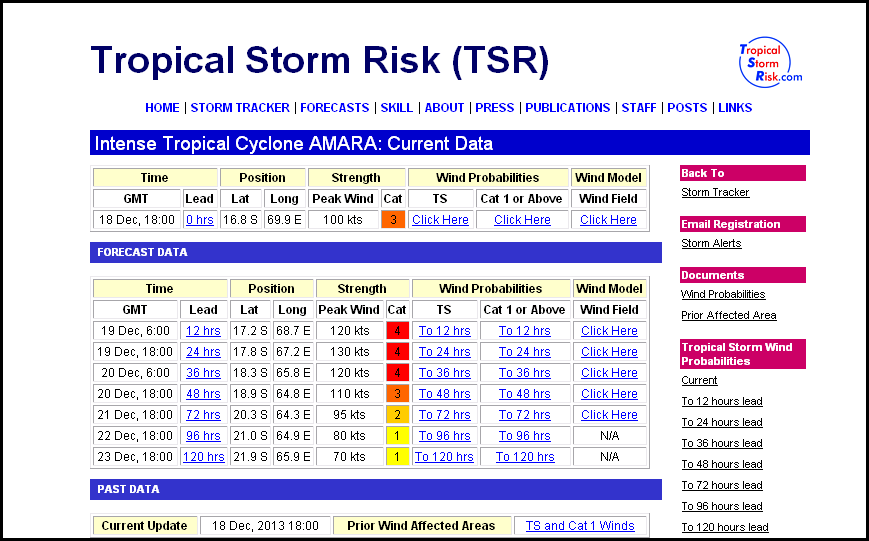This screenshot has height=541, width=869.
Task: Click red Cat 4 cell for 130 kts row
Action: (397, 351)
